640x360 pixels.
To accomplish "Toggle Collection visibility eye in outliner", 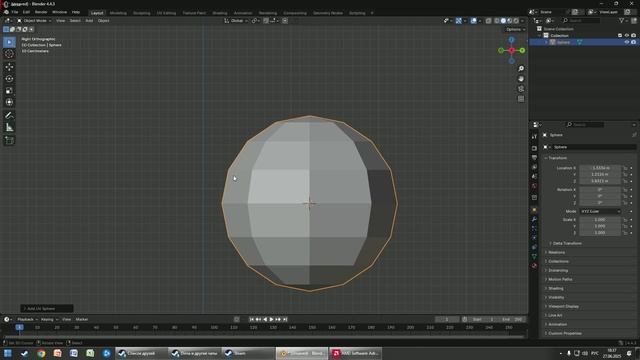I will tap(627, 36).
